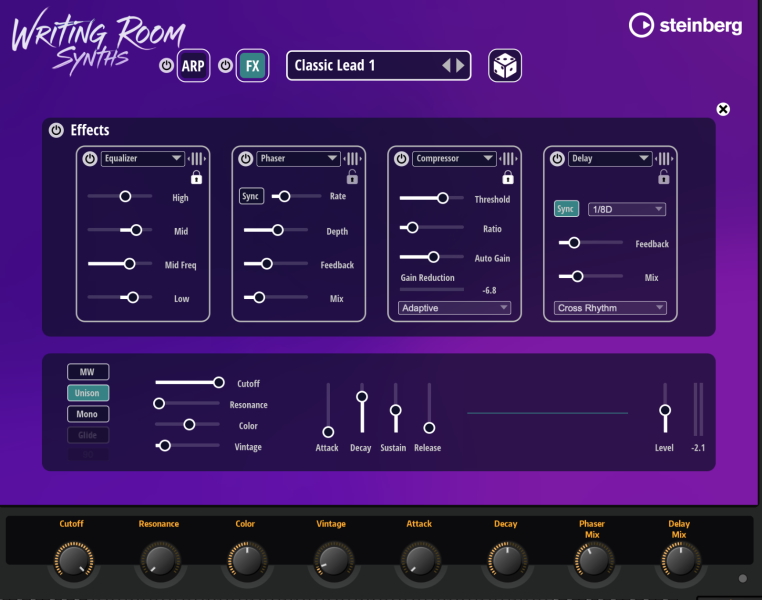The width and height of the screenshot is (762, 600).
Task: Toggle the main Effects power button
Action: [56, 130]
